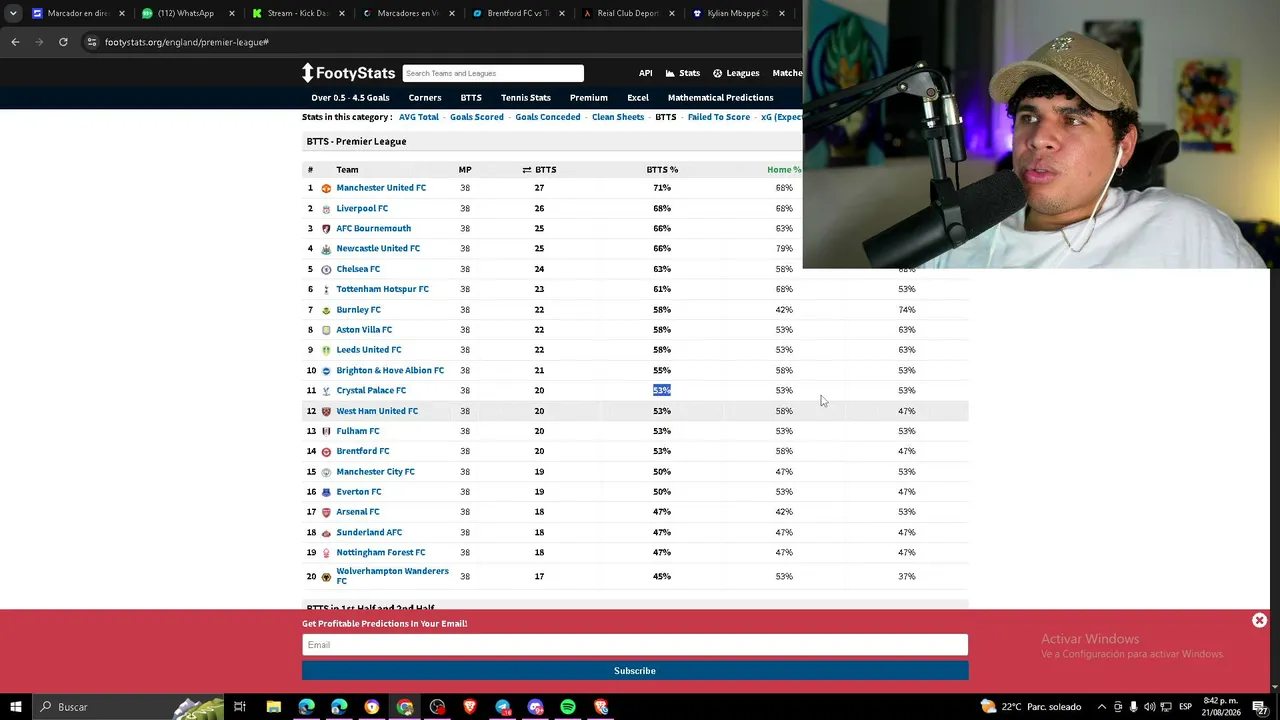Open Spotify from the taskbar
1280x720 pixels.
(x=568, y=707)
